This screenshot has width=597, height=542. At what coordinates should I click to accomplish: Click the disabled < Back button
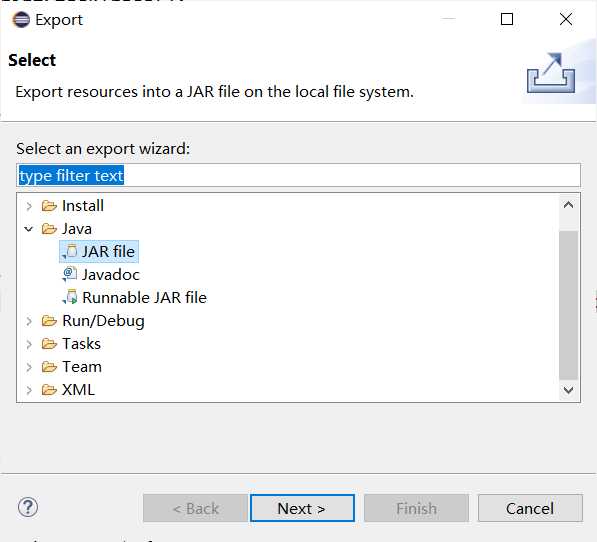[x=195, y=508]
